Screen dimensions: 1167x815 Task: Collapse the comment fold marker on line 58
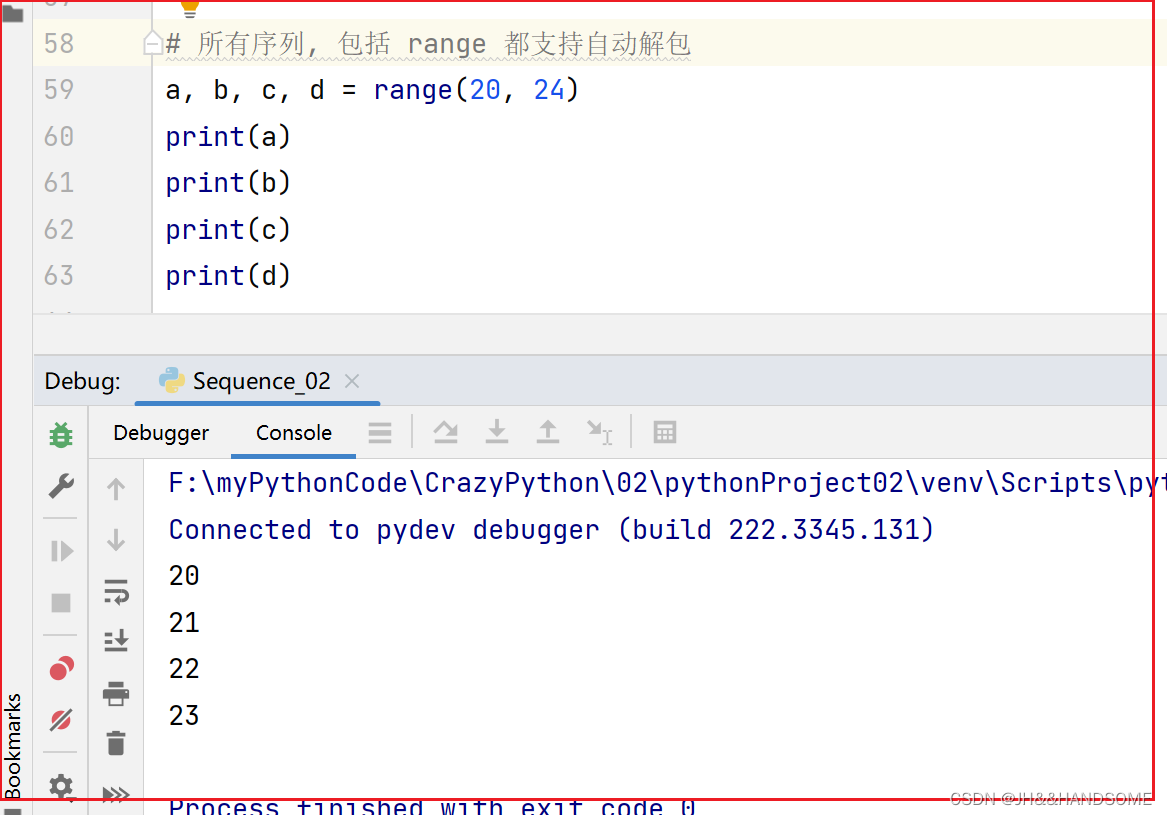[153, 43]
